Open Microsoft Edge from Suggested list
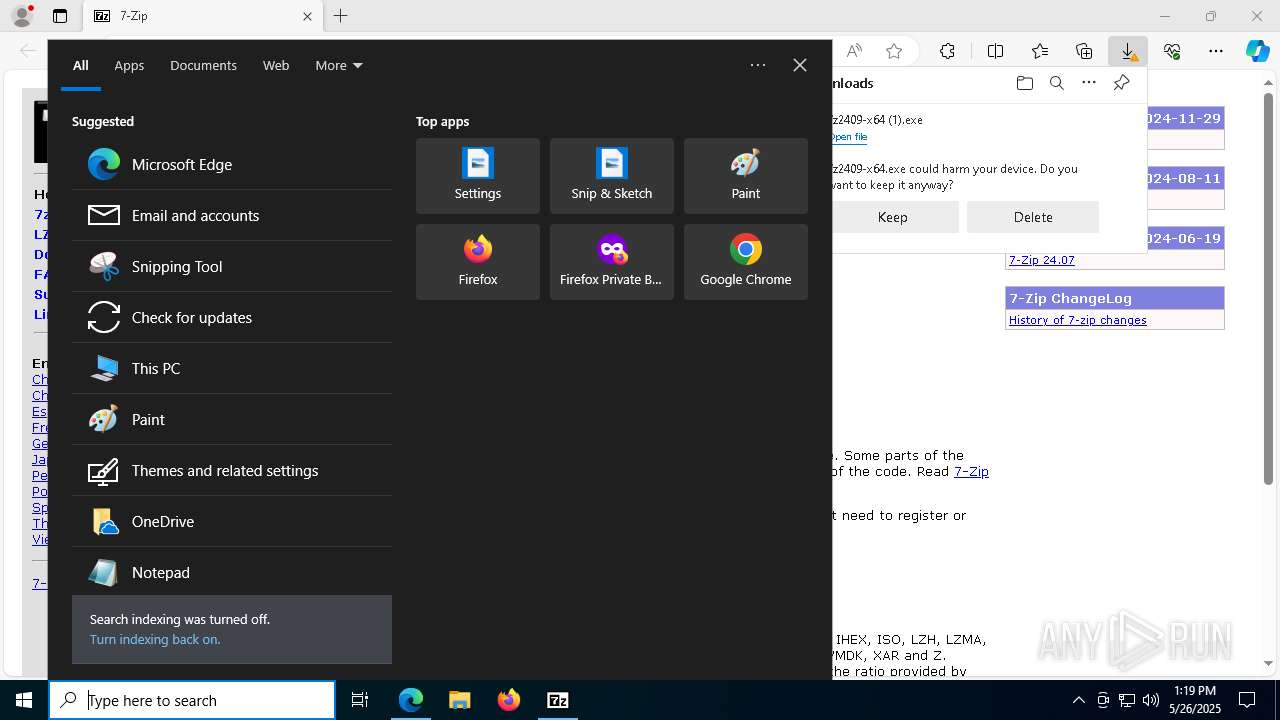The width and height of the screenshot is (1280, 720). [231, 164]
